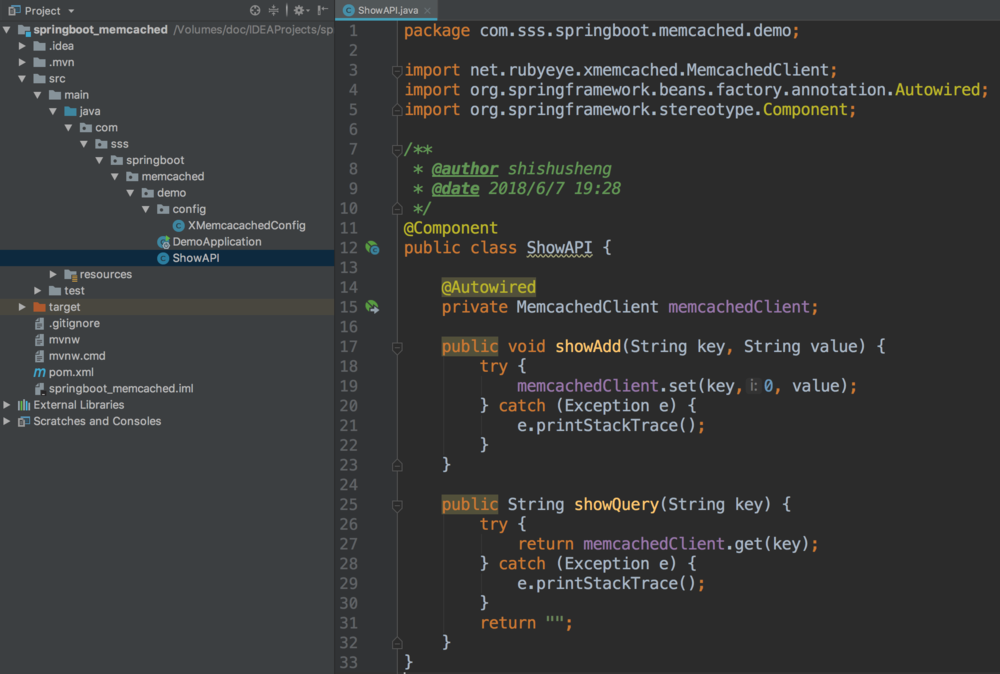Expand the target folder
This screenshot has height=674, width=1000.
coord(23,308)
